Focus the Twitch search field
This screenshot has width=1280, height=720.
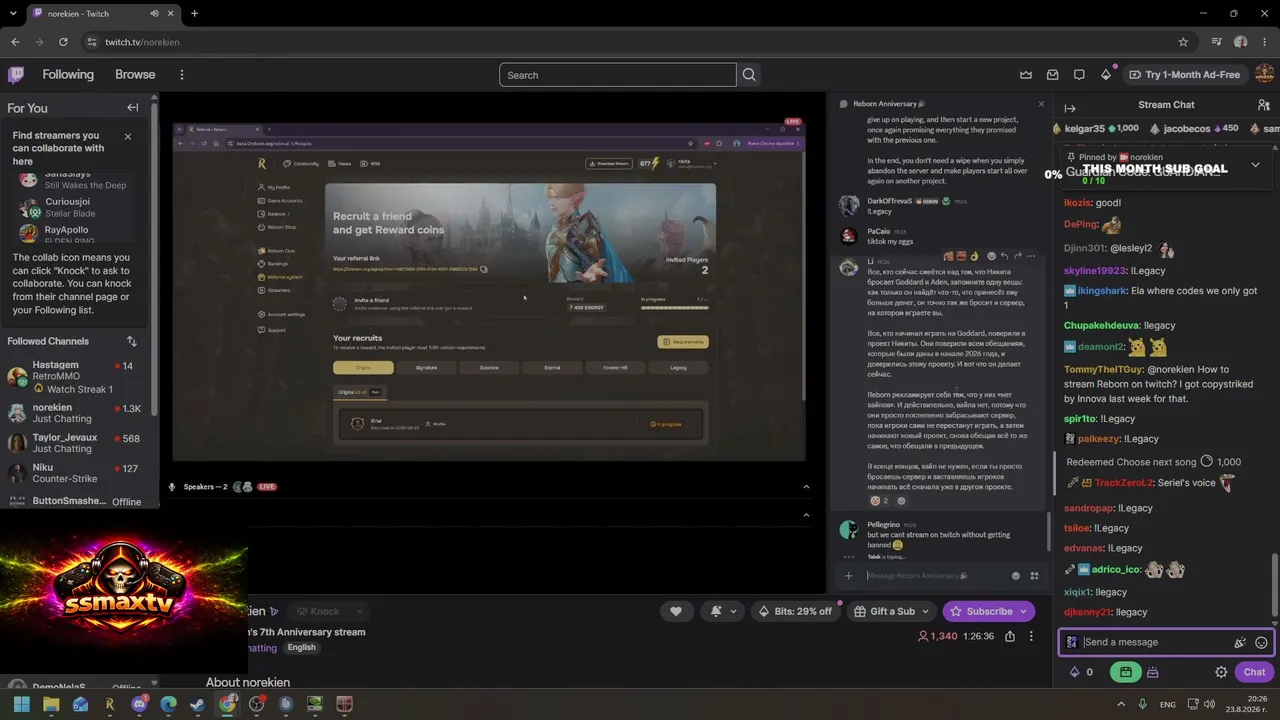click(617, 75)
